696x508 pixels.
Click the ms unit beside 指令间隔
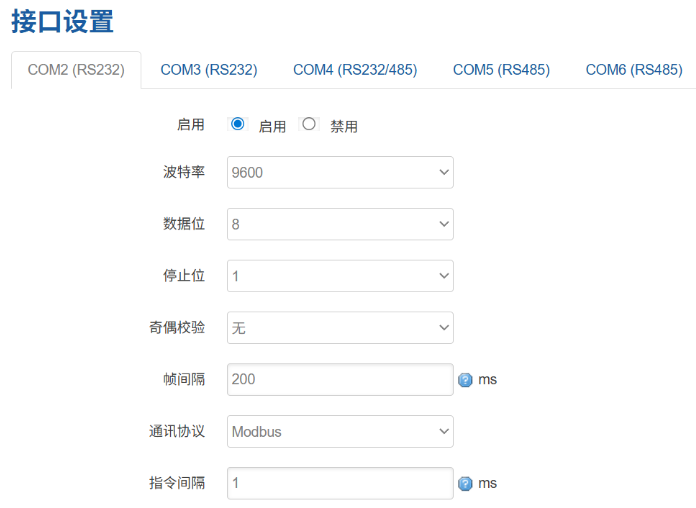487,483
